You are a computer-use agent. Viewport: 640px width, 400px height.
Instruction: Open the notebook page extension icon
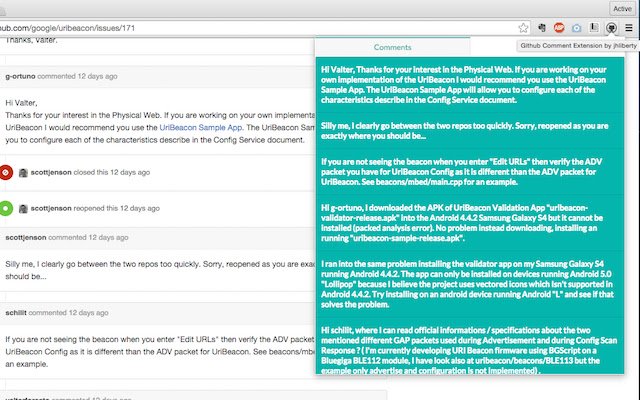(x=594, y=27)
